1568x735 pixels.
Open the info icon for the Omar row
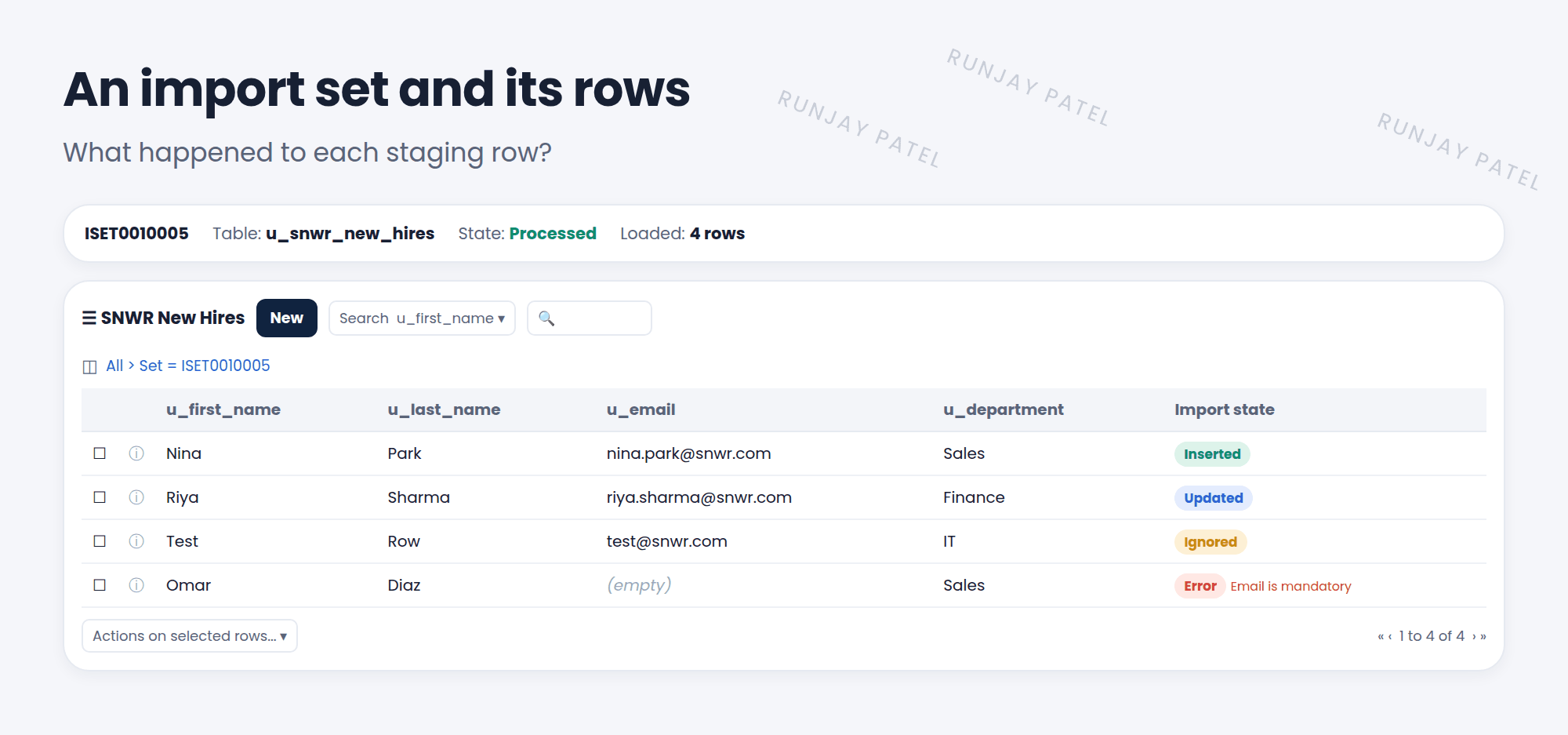(x=136, y=585)
